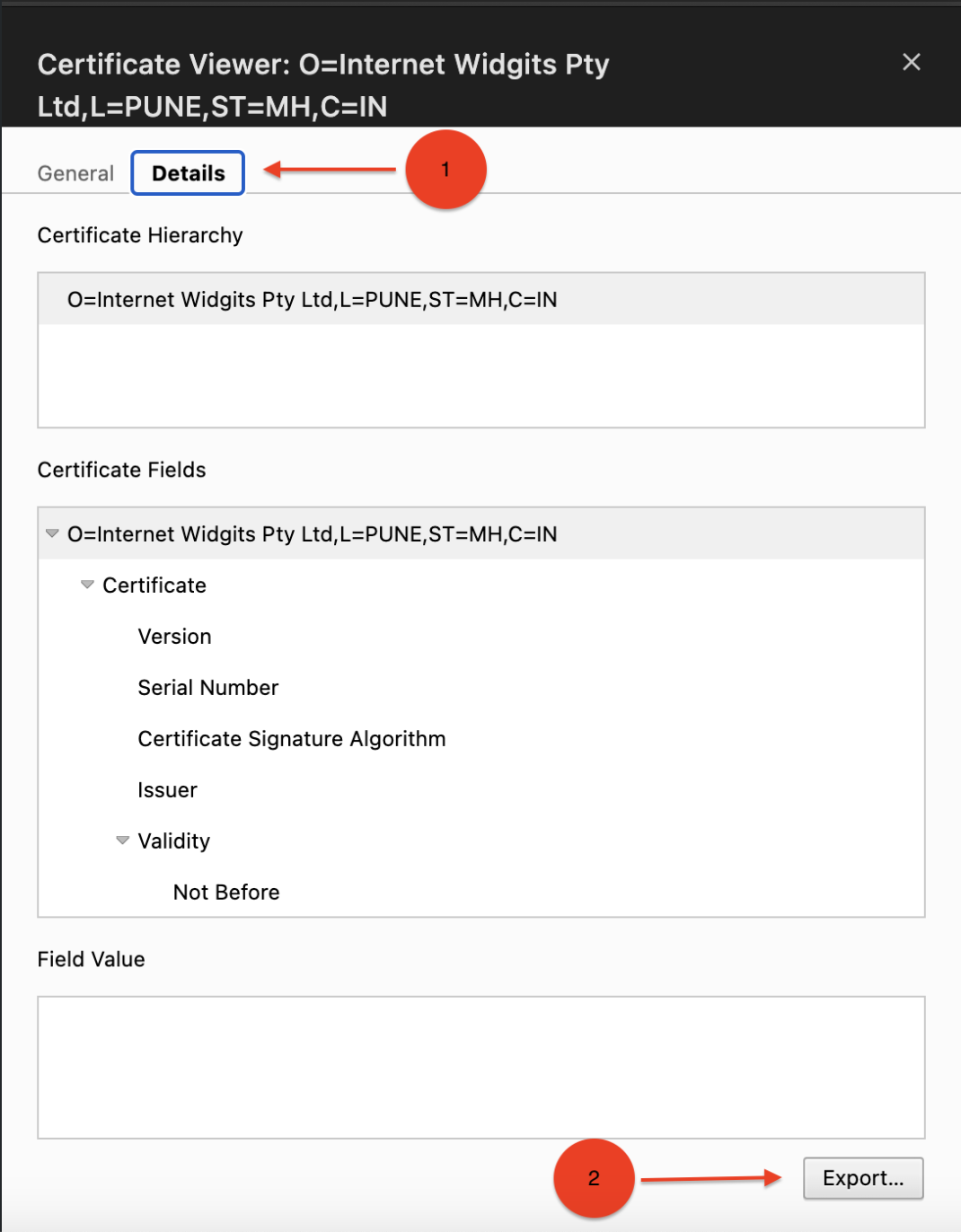961x1232 pixels.
Task: Click the red annotation circle numbered 2
Action: (x=594, y=1178)
